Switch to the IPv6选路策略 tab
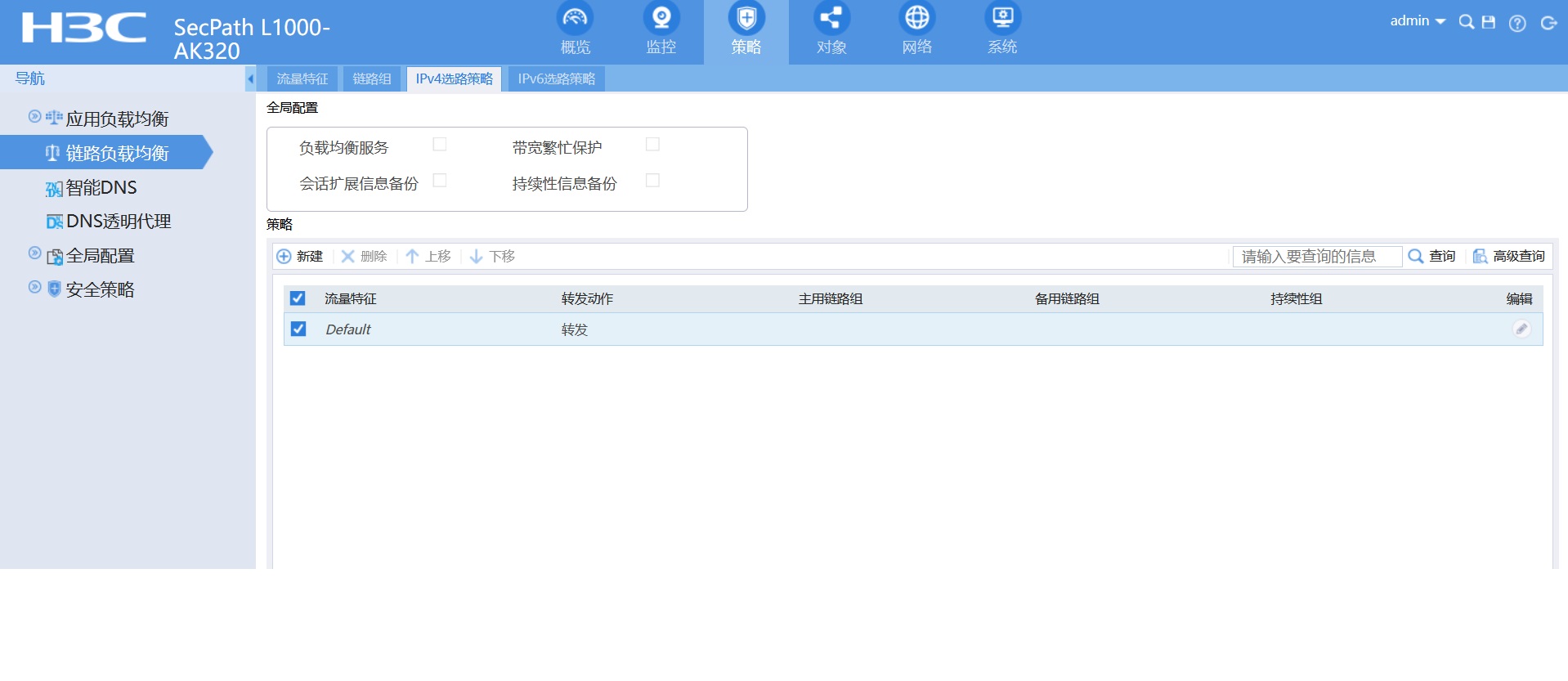 [557, 78]
